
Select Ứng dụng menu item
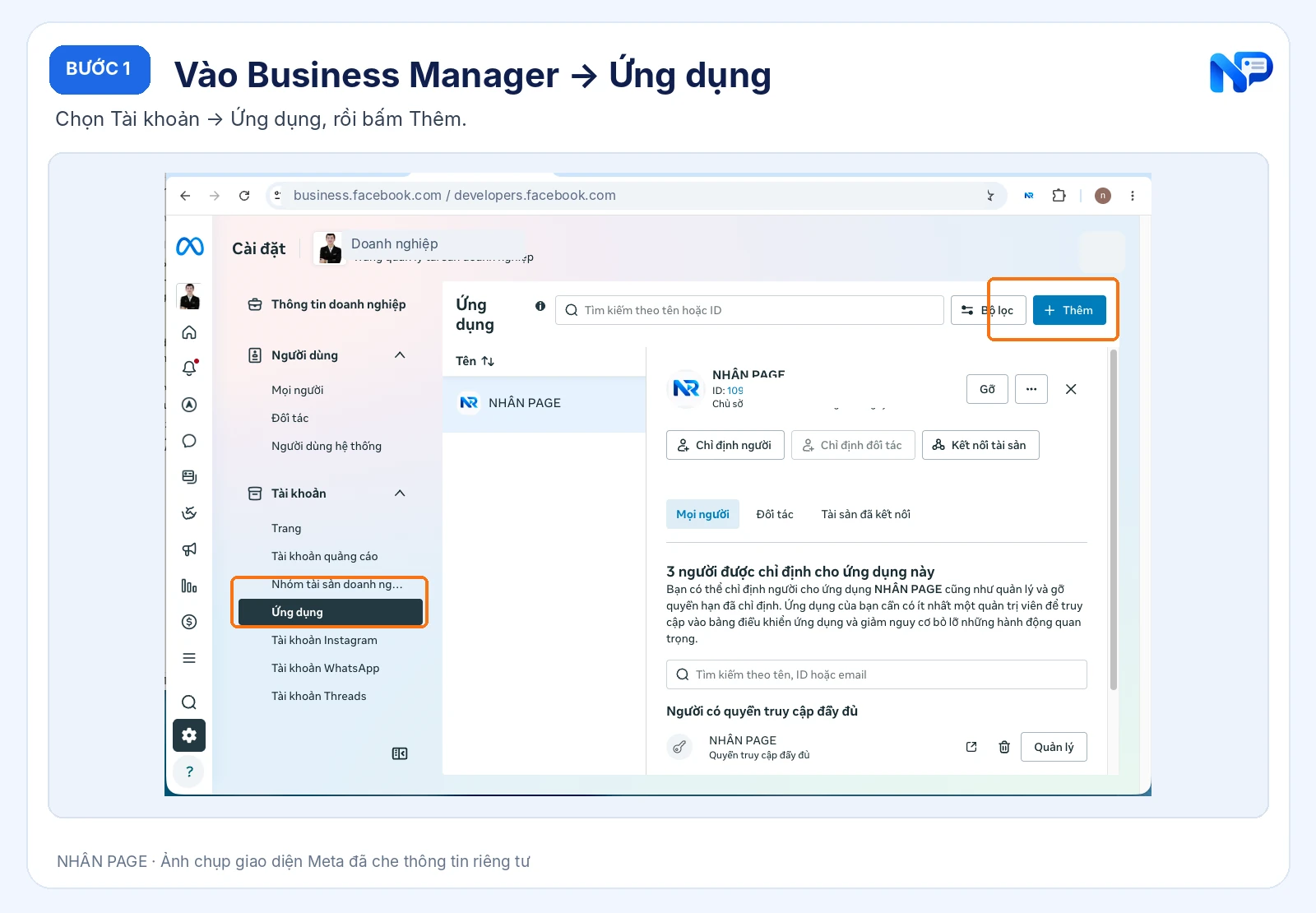click(331, 612)
